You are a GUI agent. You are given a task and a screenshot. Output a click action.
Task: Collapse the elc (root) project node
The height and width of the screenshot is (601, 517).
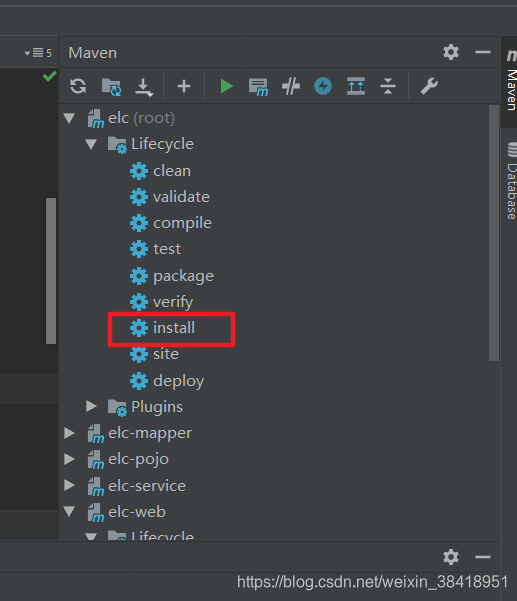pos(69,118)
